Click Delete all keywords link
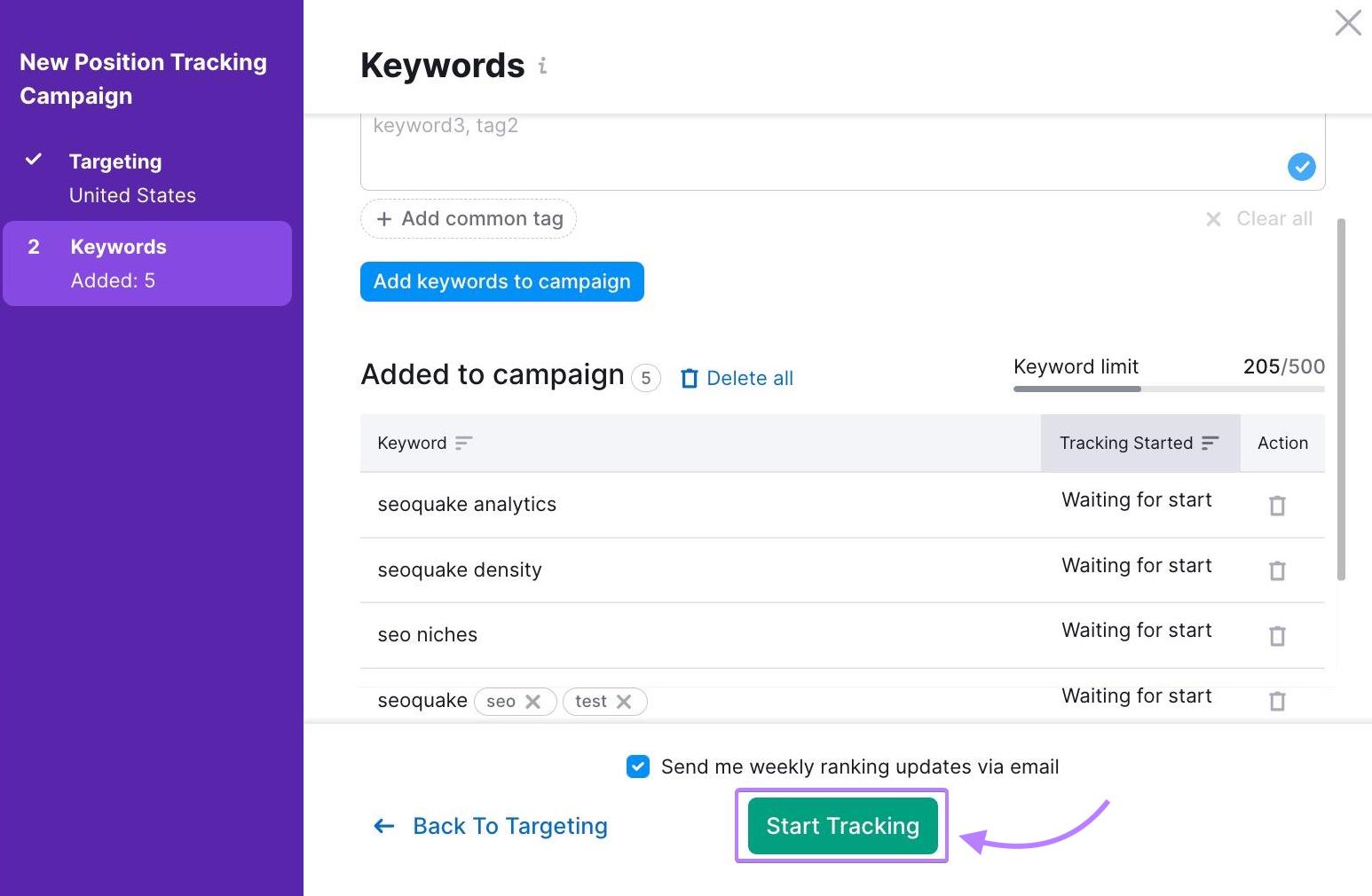This screenshot has width=1372, height=896. pos(737,379)
